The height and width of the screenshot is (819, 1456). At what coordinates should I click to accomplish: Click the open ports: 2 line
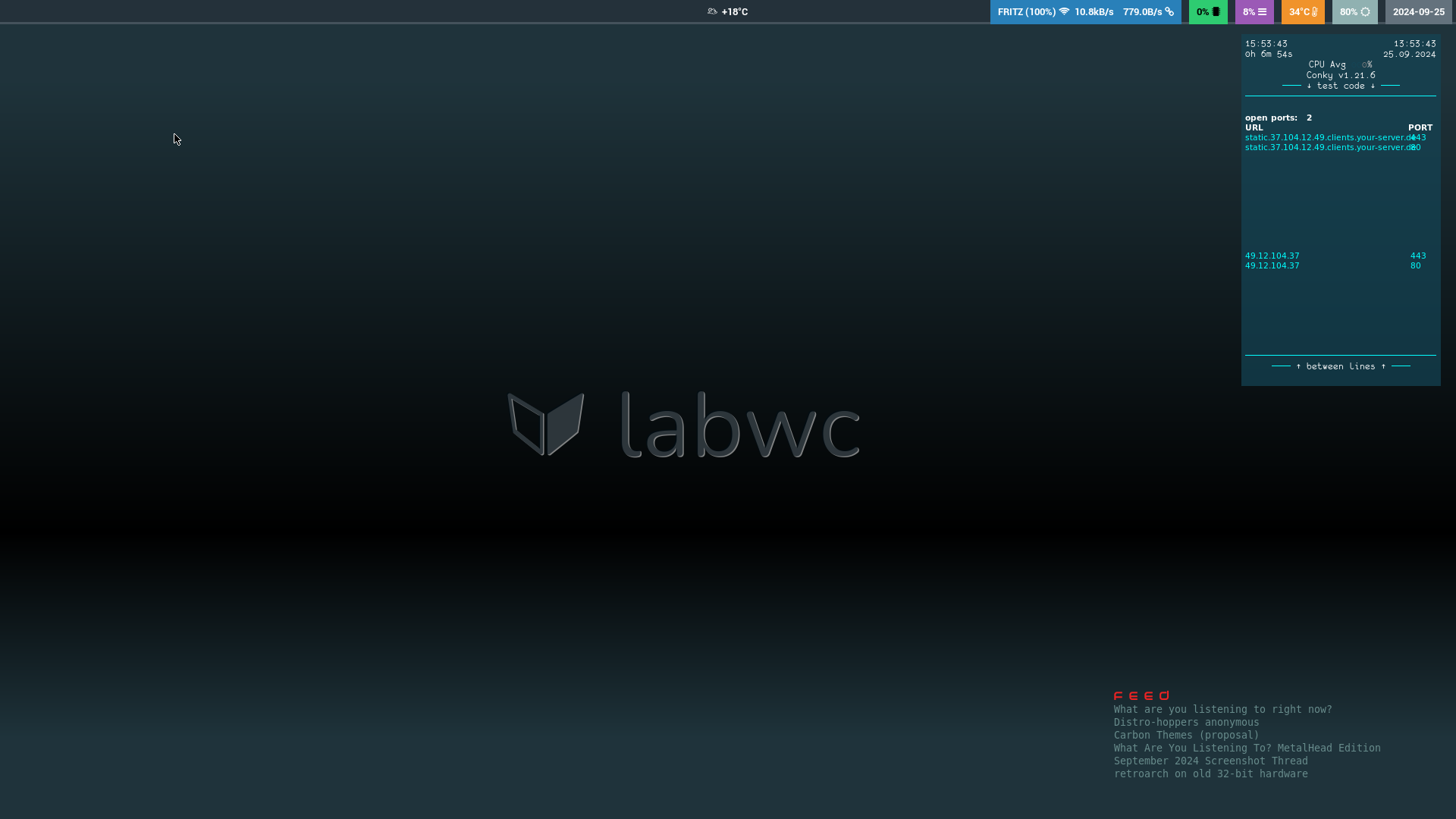pos(1279,118)
